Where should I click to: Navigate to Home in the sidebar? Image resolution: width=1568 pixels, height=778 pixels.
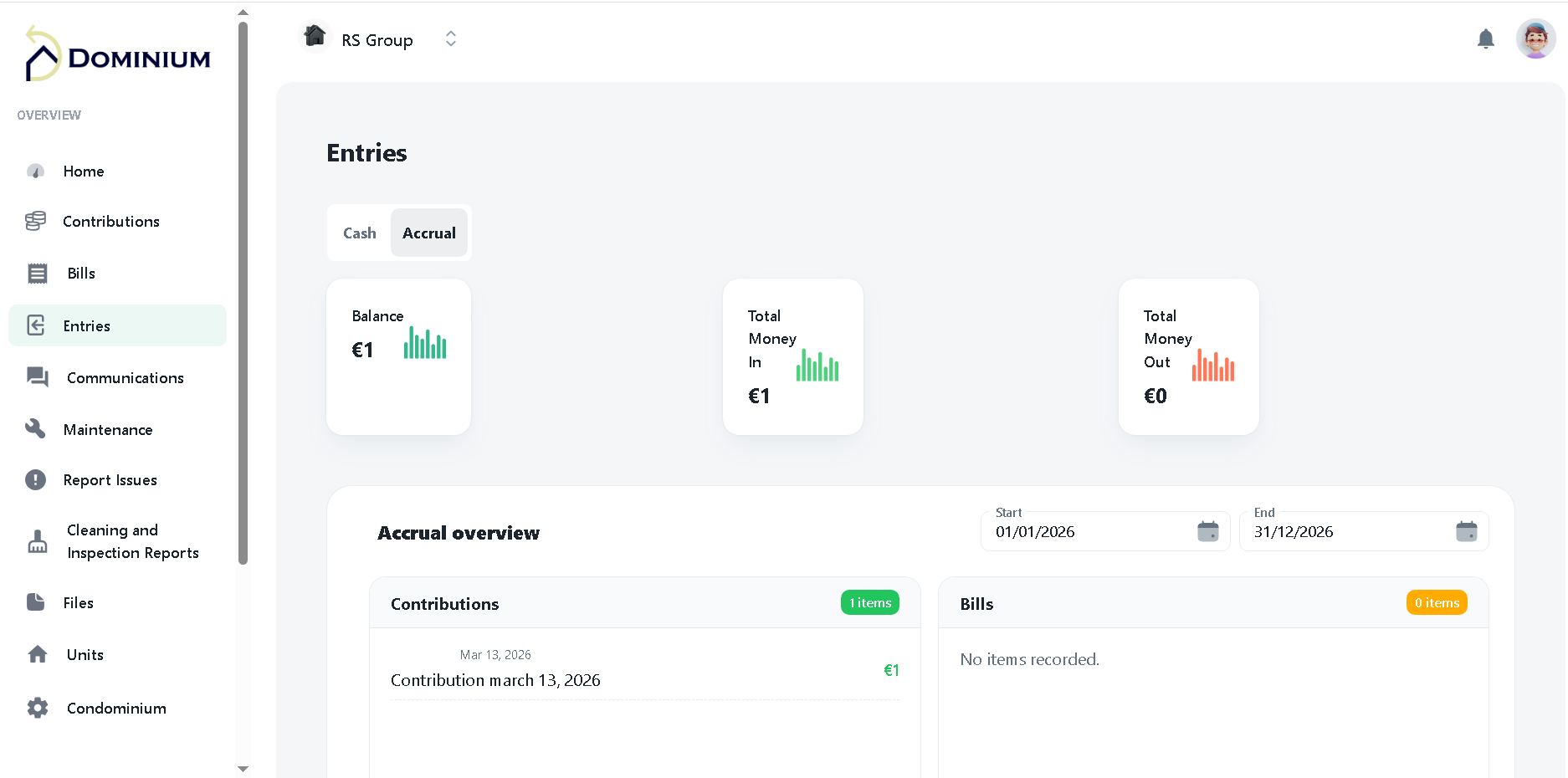(x=34, y=171)
